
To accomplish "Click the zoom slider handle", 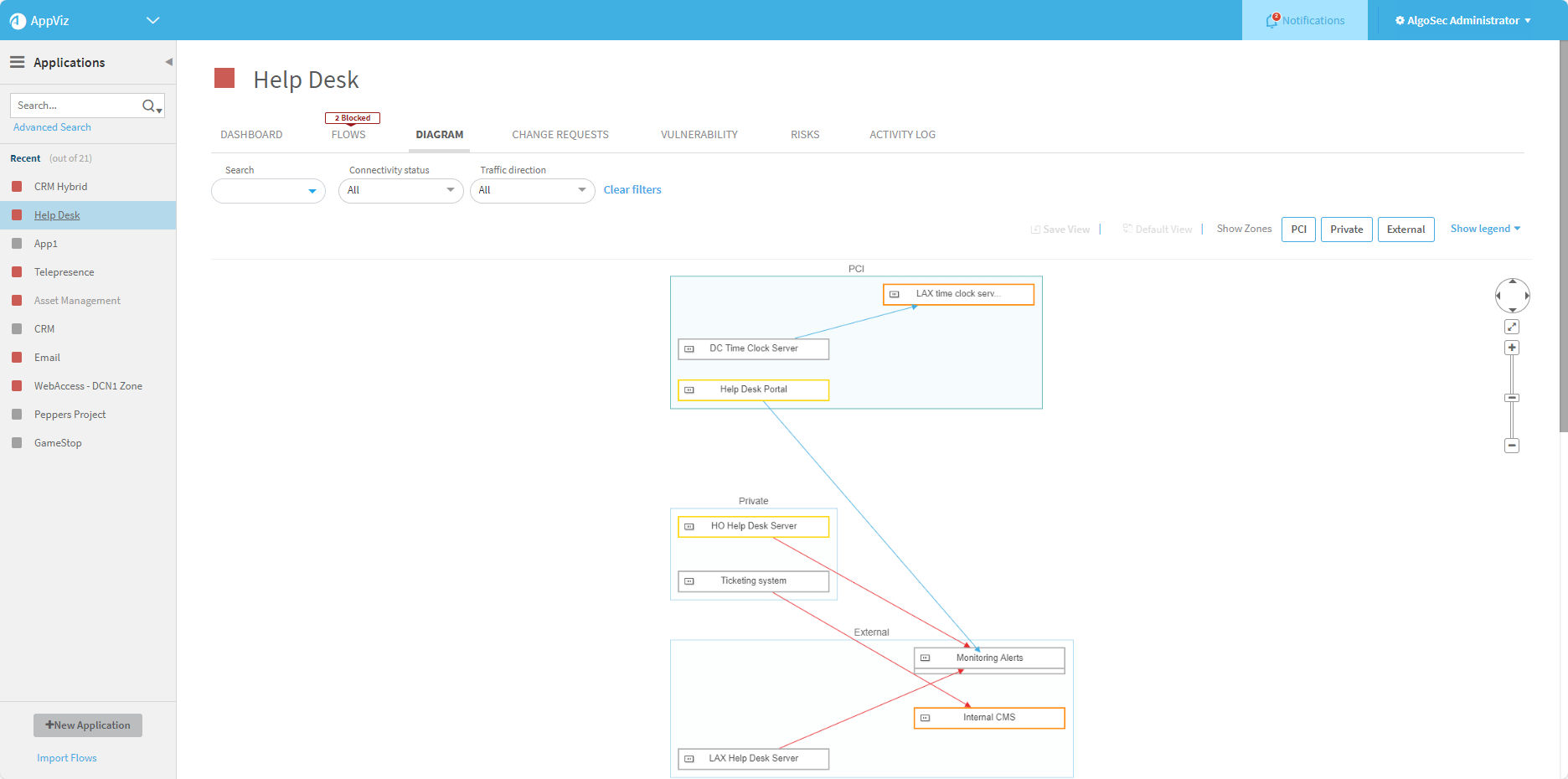I will tap(1512, 398).
